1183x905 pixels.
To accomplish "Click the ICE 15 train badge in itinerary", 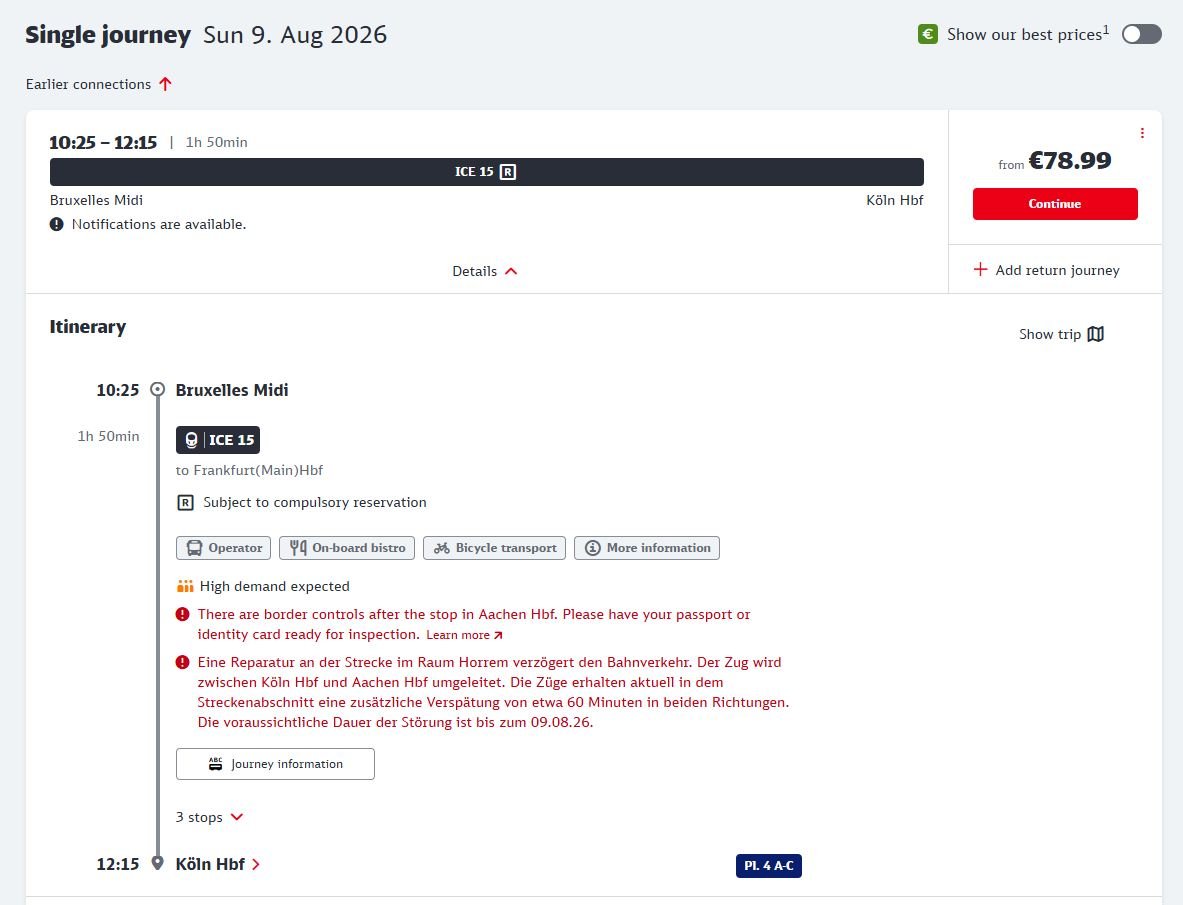I will coord(218,440).
